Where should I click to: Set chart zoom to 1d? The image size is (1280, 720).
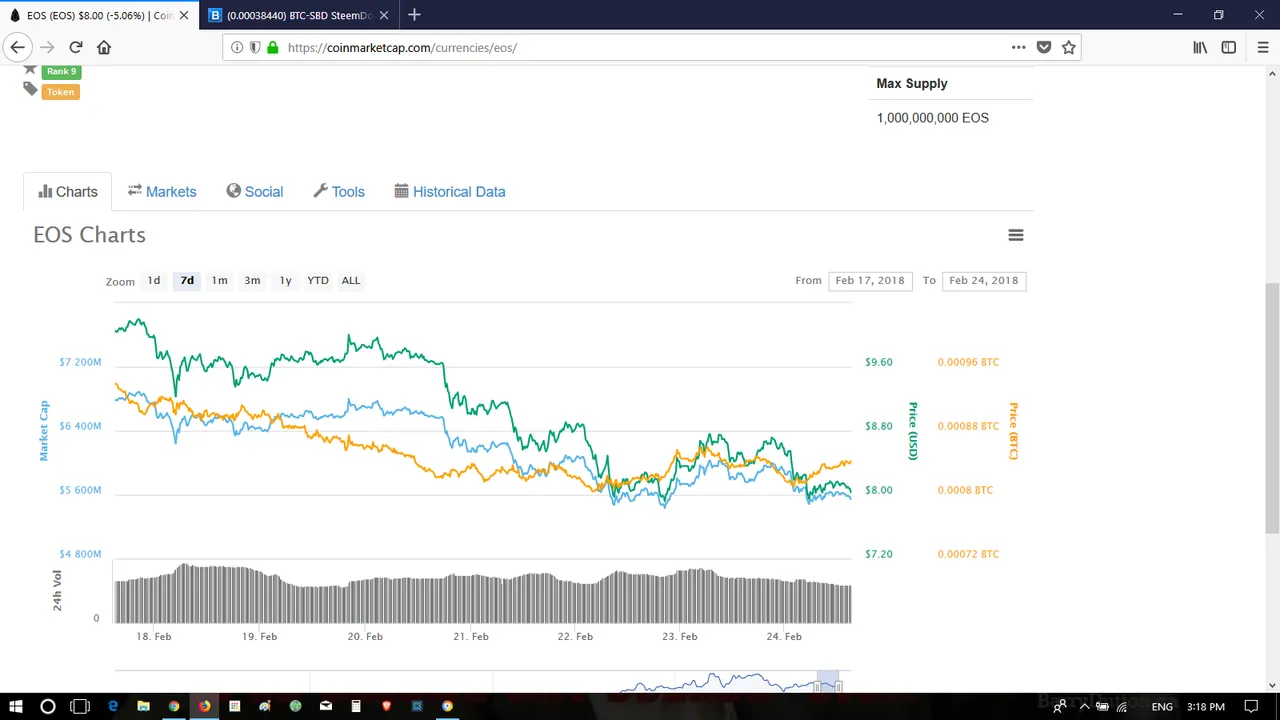click(x=154, y=281)
